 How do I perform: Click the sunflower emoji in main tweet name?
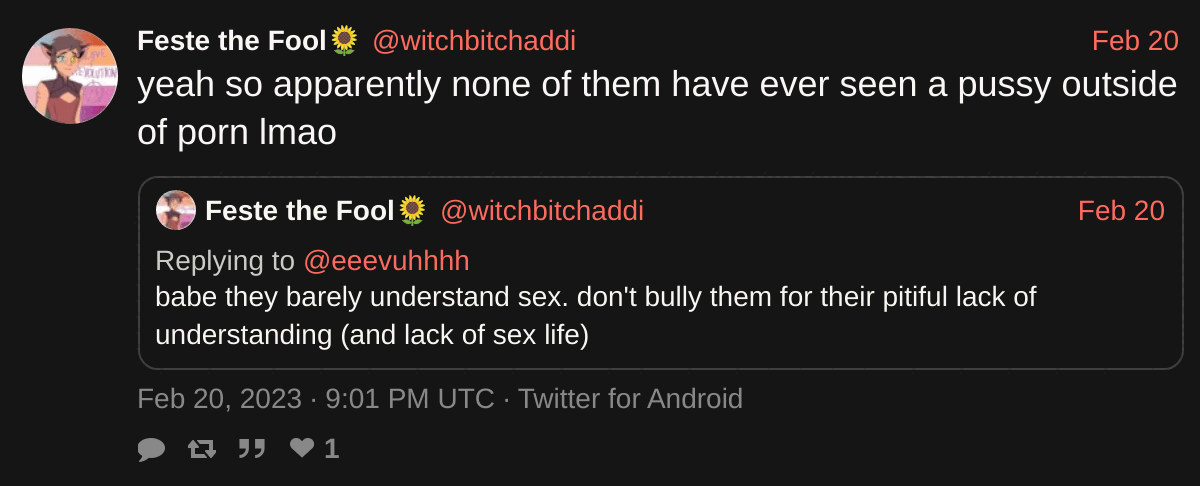tap(344, 41)
